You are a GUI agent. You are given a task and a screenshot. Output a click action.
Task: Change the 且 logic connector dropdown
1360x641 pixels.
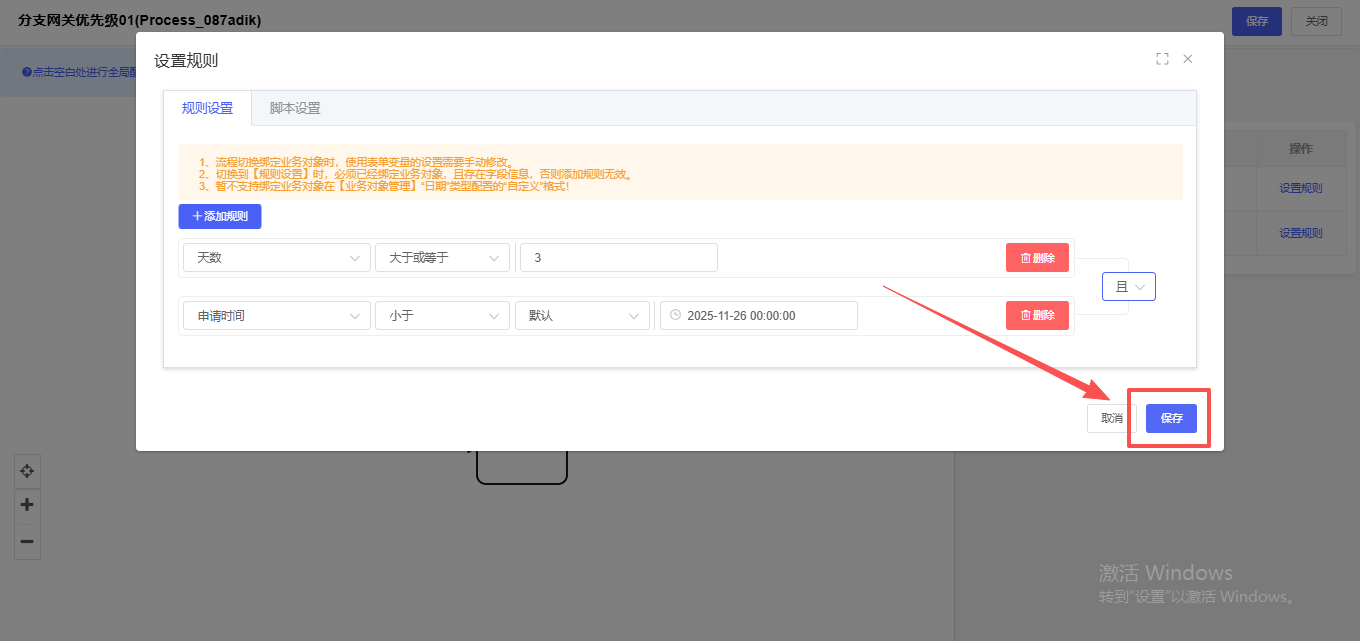point(1129,287)
